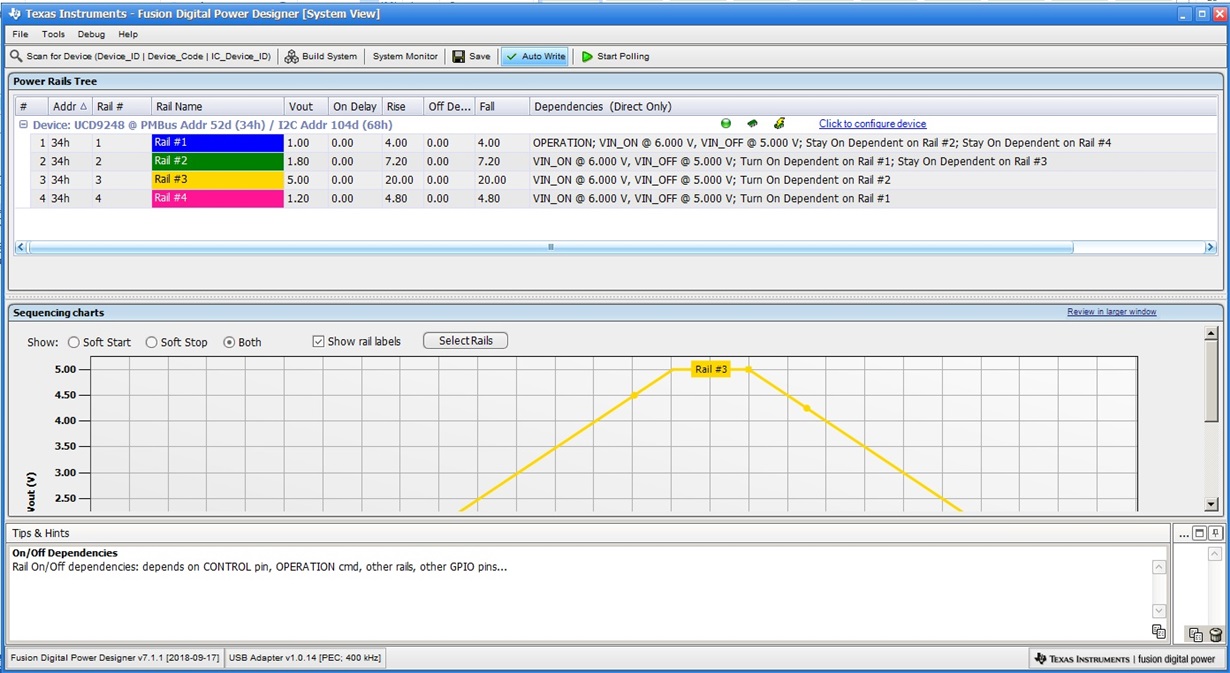The height and width of the screenshot is (673, 1230).
Task: Sort by the Addr column header
Action: coord(68,106)
